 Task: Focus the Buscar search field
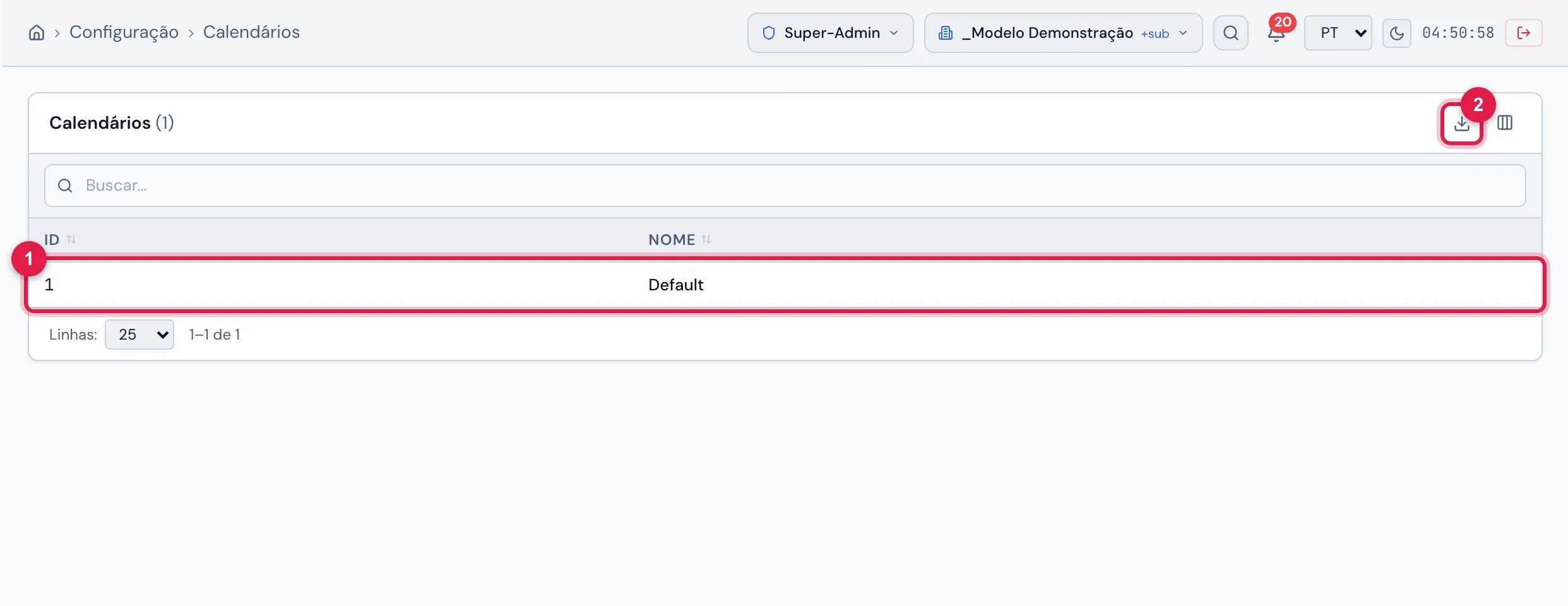click(x=785, y=186)
